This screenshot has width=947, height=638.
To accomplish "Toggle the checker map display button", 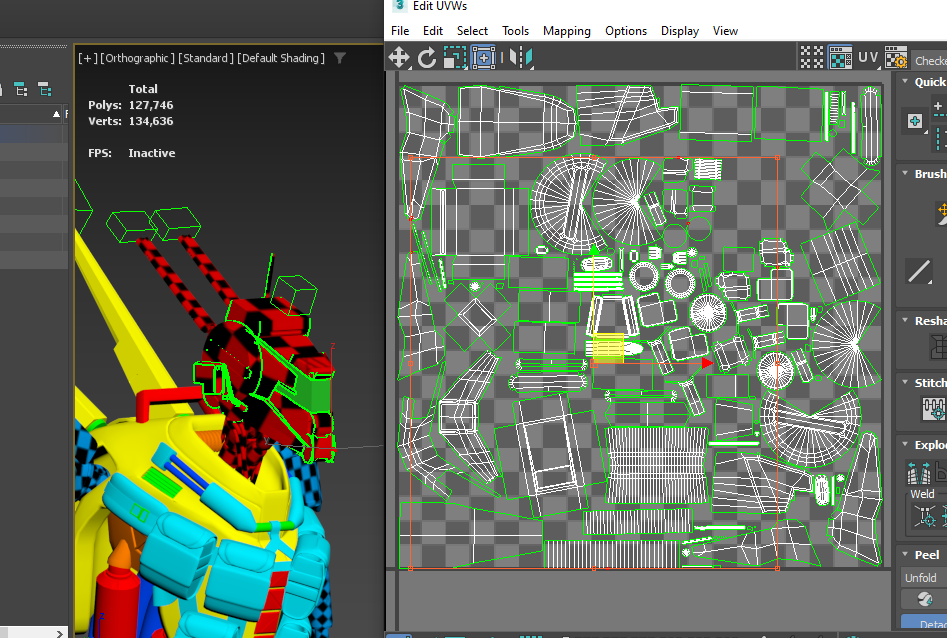I will click(x=840, y=58).
